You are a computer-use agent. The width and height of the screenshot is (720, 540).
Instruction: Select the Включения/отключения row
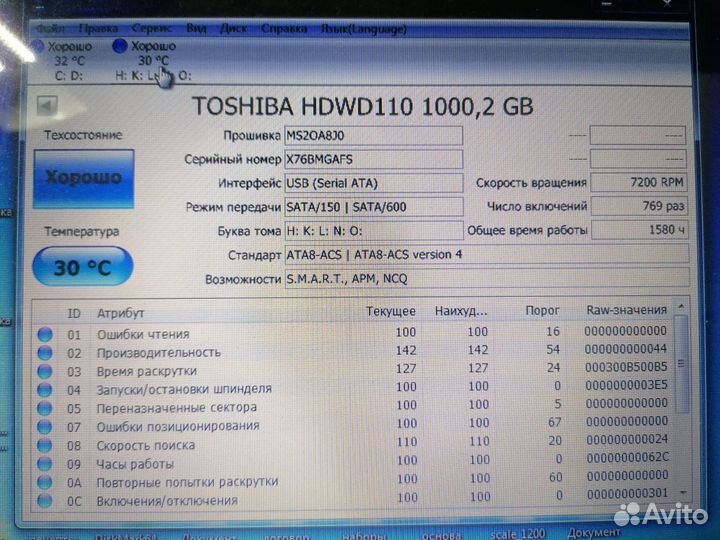(x=353, y=498)
